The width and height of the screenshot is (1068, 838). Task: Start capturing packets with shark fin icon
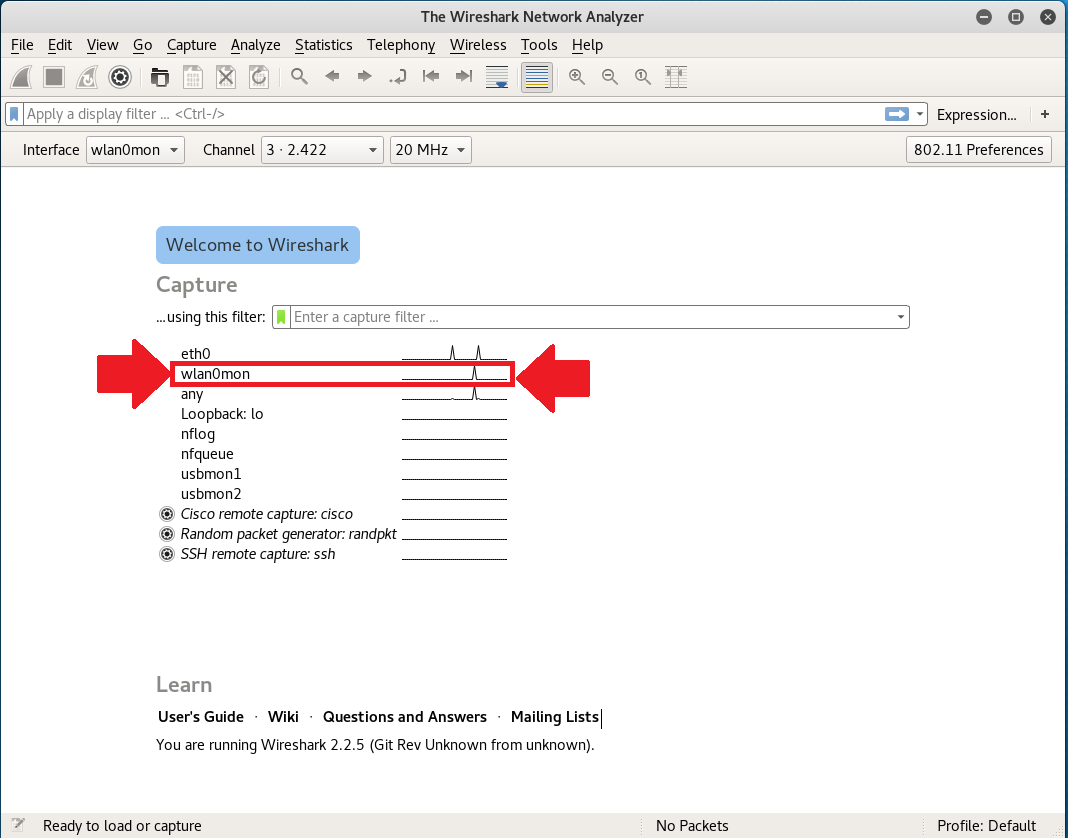tap(21, 77)
